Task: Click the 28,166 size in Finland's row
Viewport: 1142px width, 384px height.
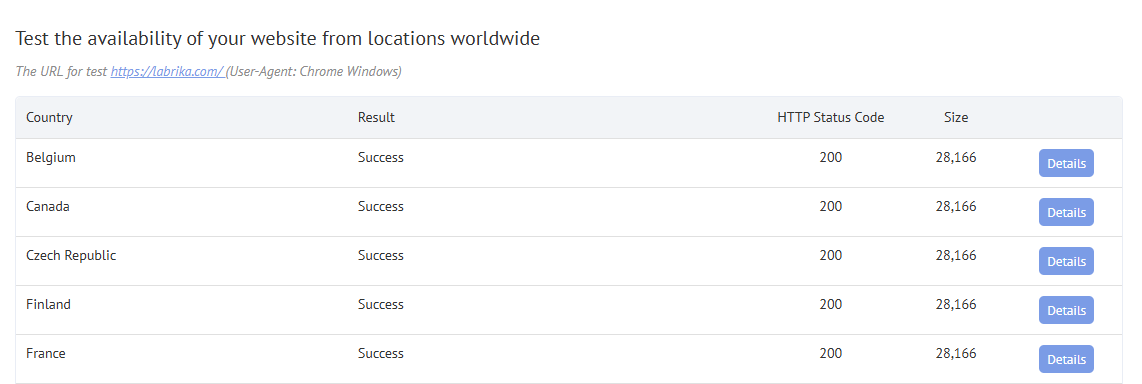Action: coord(956,304)
